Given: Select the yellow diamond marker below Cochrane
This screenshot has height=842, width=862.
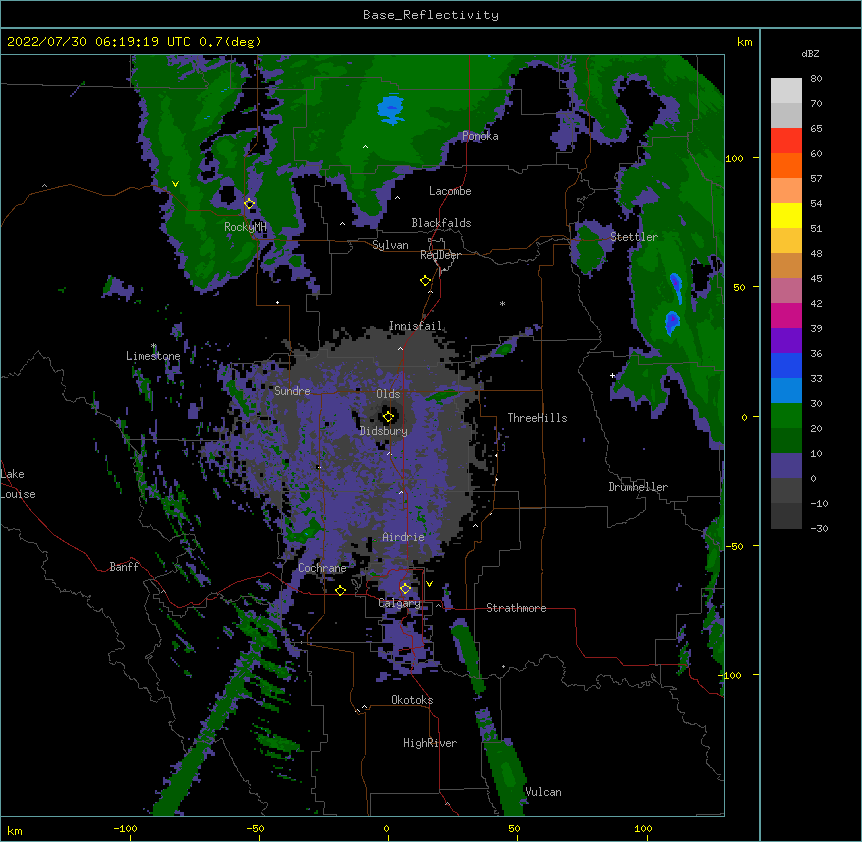Looking at the screenshot, I should 340,590.
